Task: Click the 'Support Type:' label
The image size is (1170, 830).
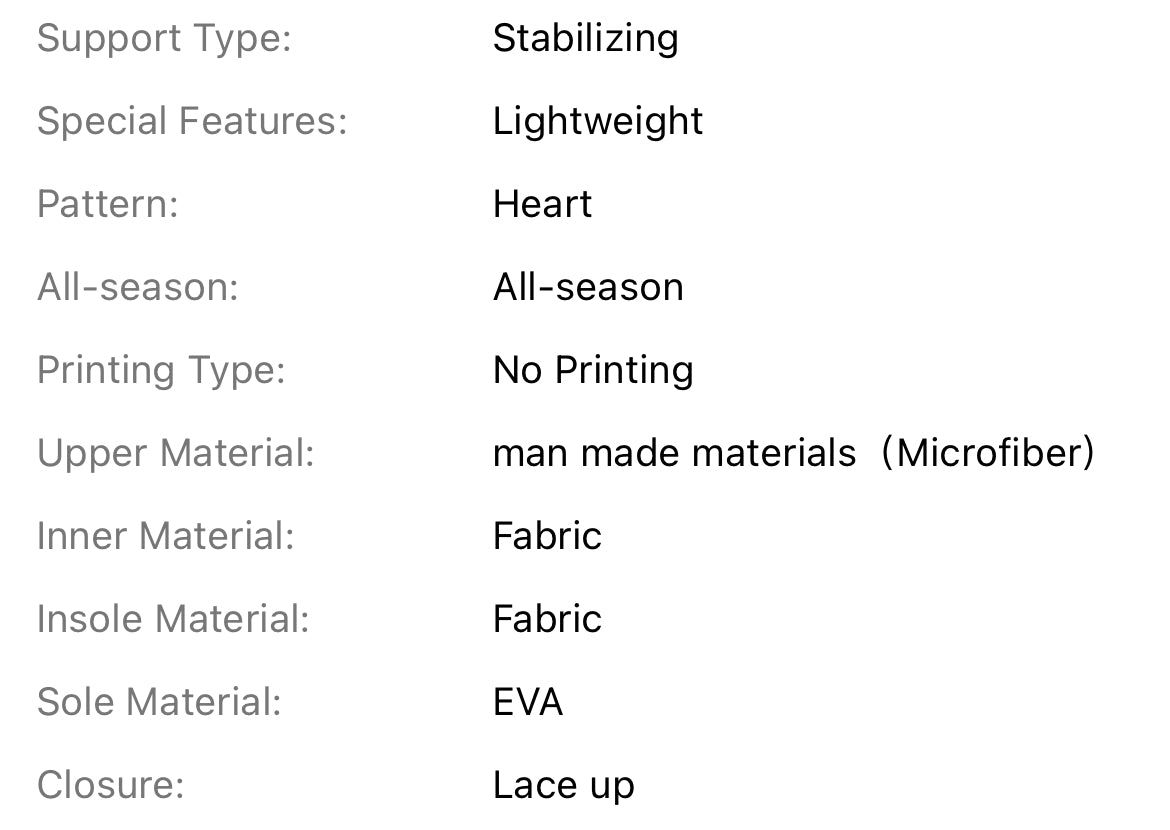Action: point(164,39)
